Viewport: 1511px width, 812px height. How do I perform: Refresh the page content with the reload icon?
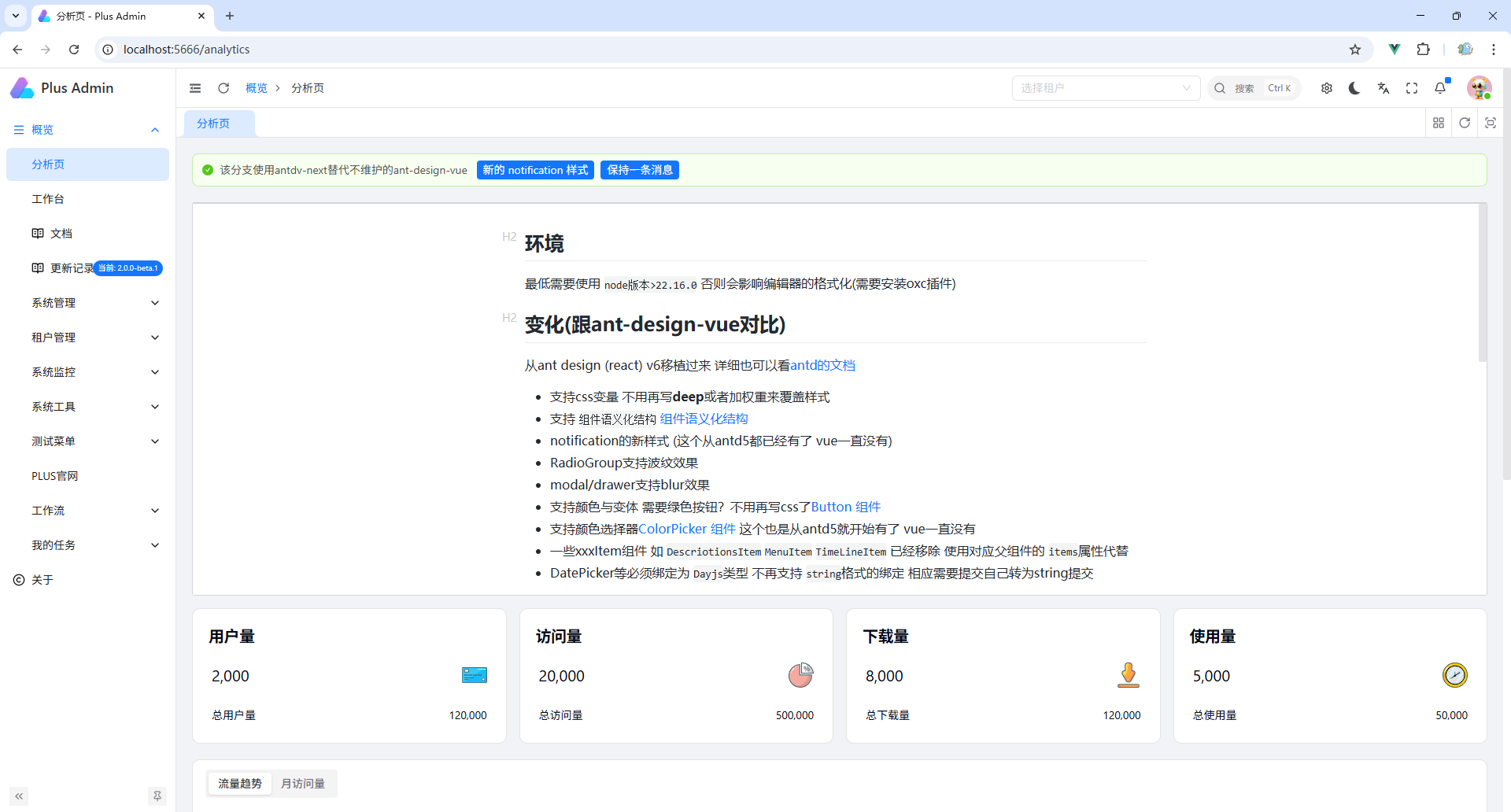click(x=224, y=88)
